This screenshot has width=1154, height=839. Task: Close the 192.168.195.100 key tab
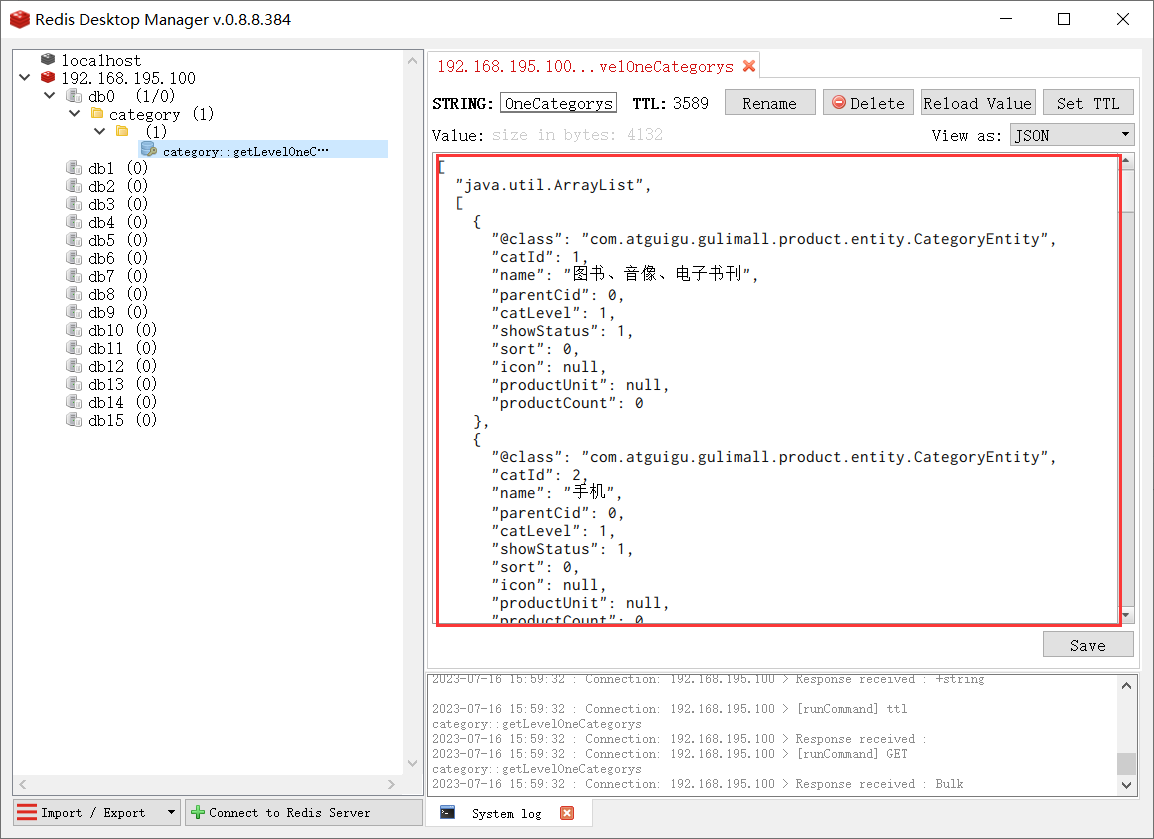748,67
